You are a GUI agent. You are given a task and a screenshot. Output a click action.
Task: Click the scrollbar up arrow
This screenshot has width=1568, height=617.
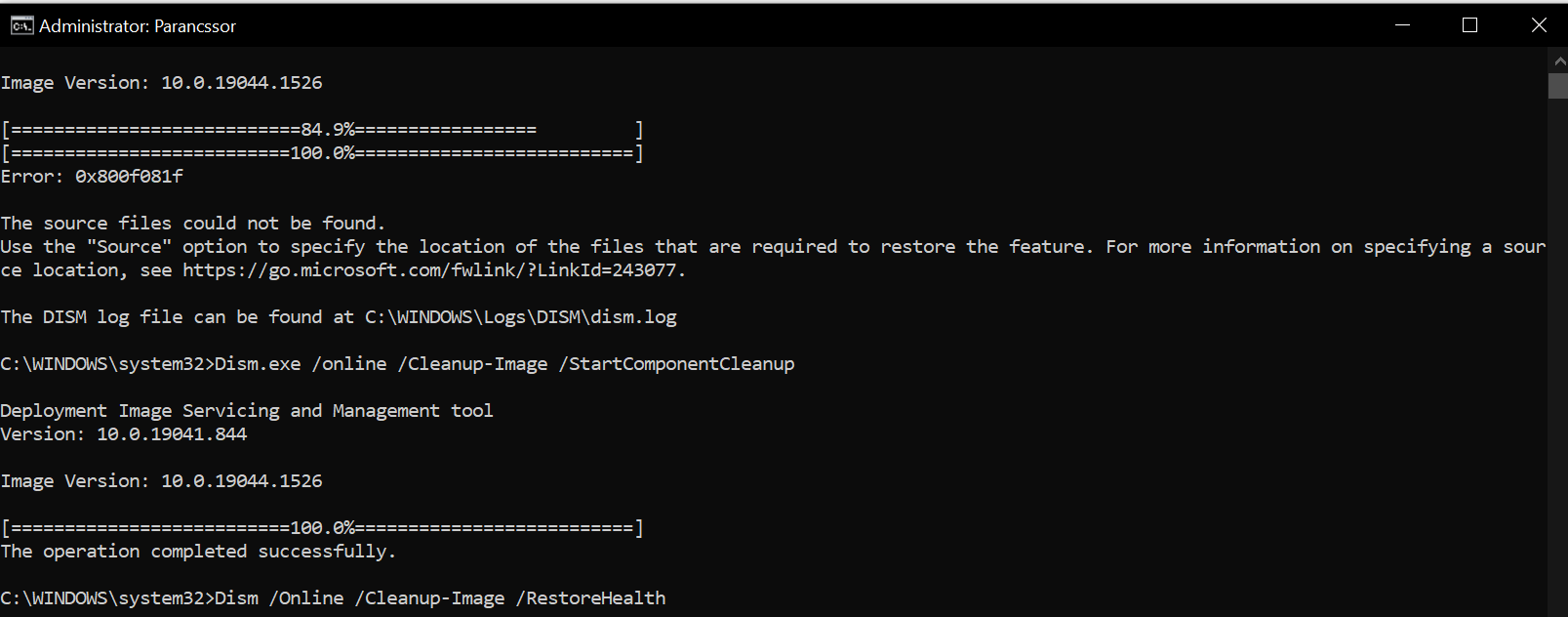click(1558, 61)
